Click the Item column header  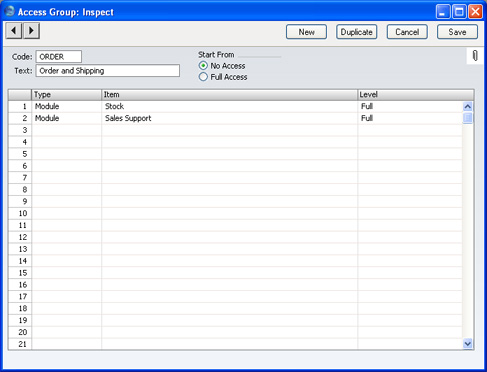(229, 95)
